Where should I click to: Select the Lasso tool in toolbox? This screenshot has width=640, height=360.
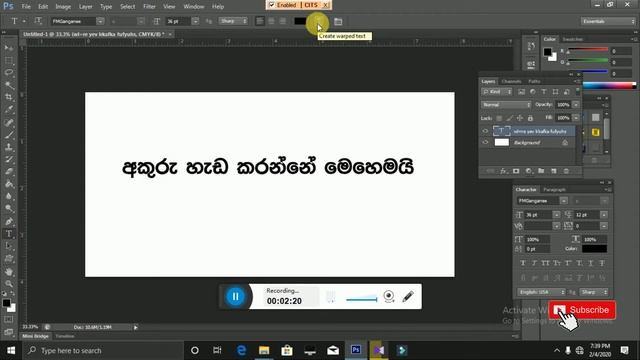pos(9,73)
